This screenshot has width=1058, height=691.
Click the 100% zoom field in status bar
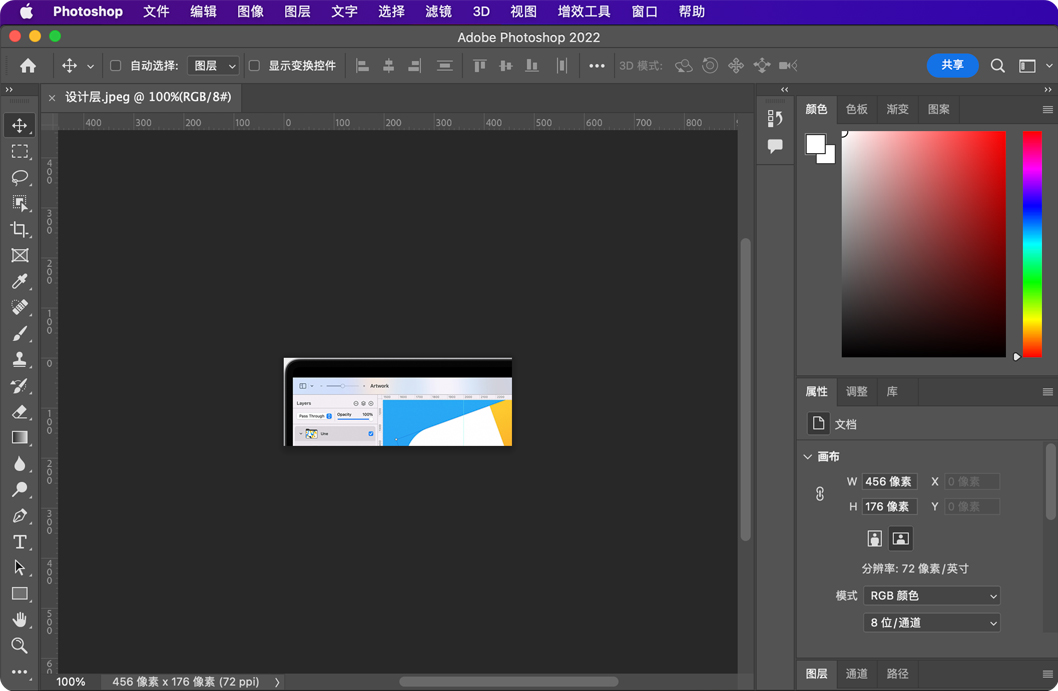click(x=71, y=681)
